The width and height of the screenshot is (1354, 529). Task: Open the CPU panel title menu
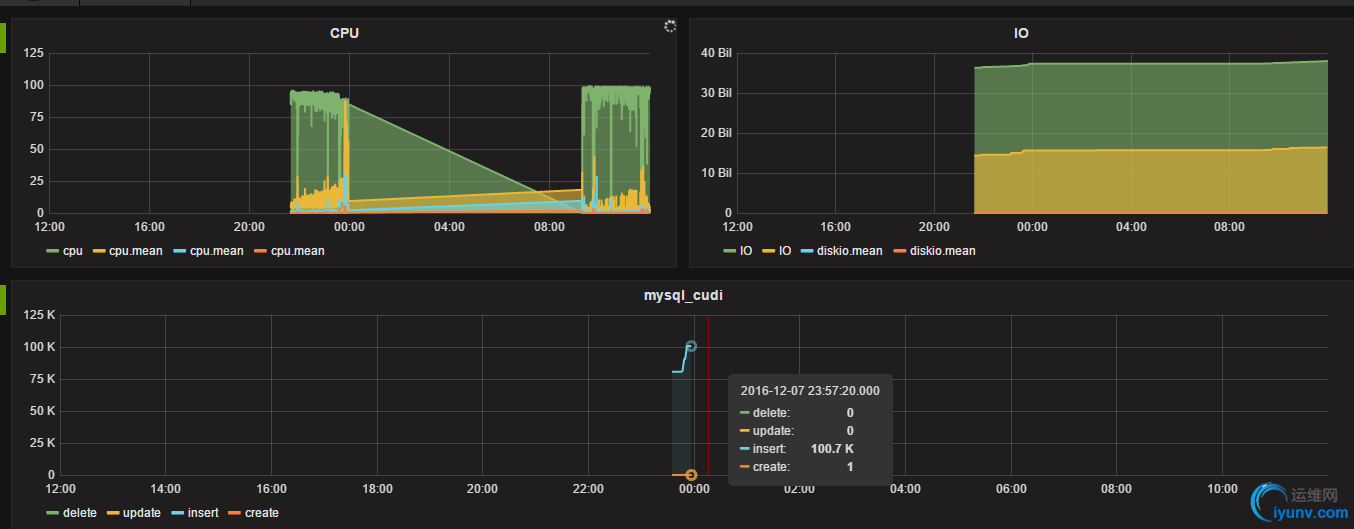pyautogui.click(x=344, y=33)
